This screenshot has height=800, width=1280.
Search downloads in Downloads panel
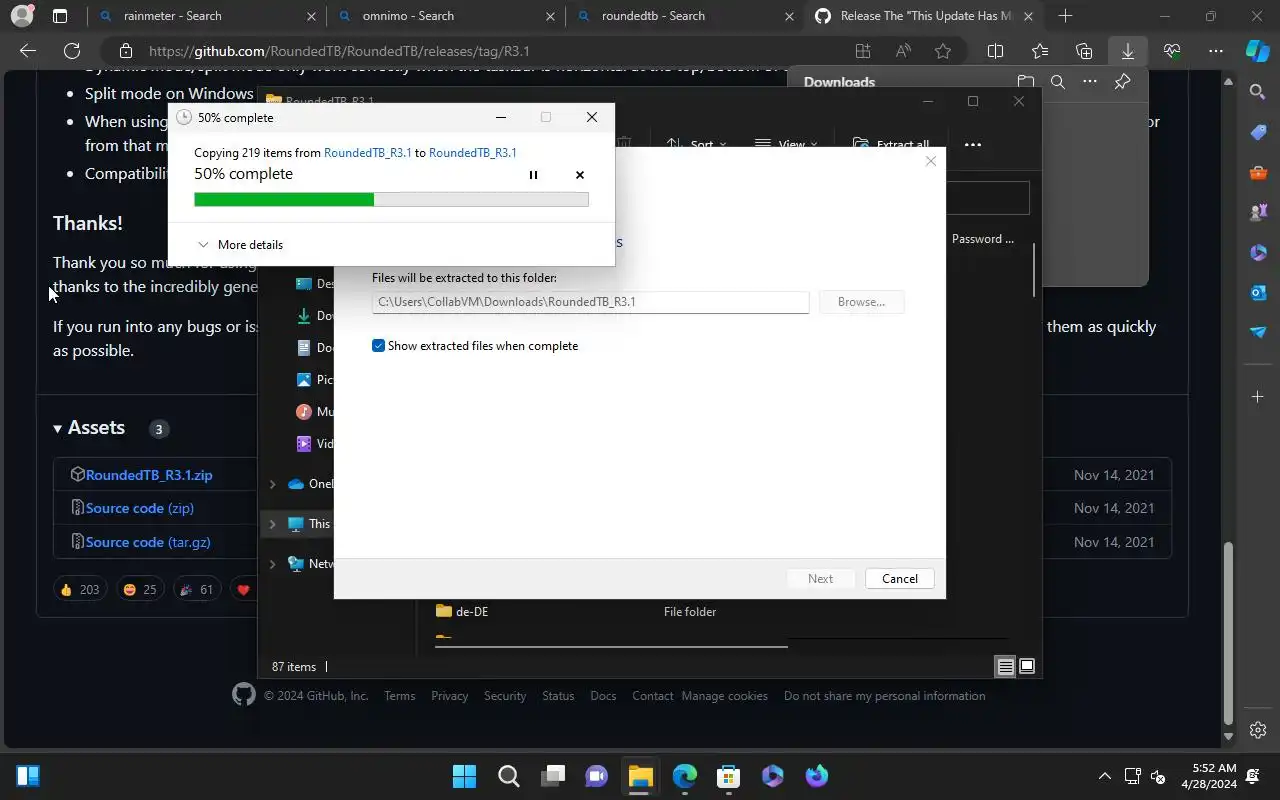(1057, 82)
